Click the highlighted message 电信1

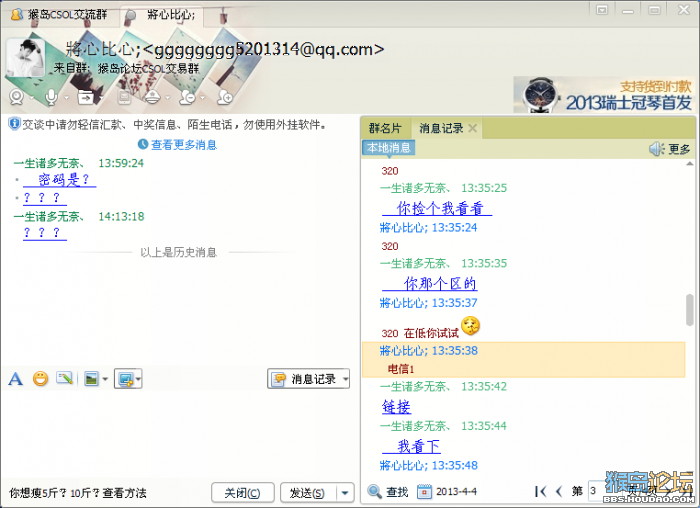(x=401, y=369)
